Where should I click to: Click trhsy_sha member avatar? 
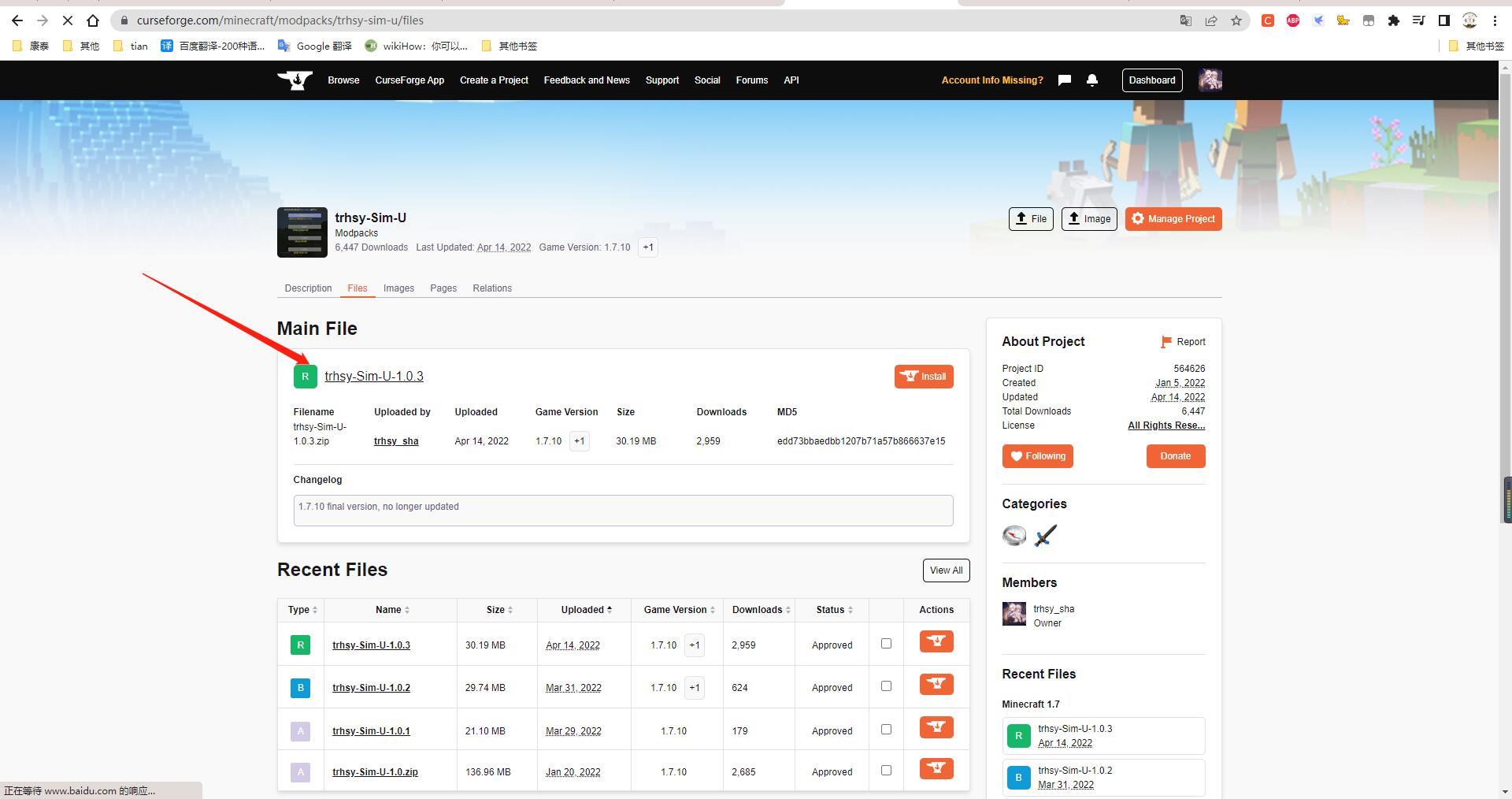pyautogui.click(x=1014, y=614)
